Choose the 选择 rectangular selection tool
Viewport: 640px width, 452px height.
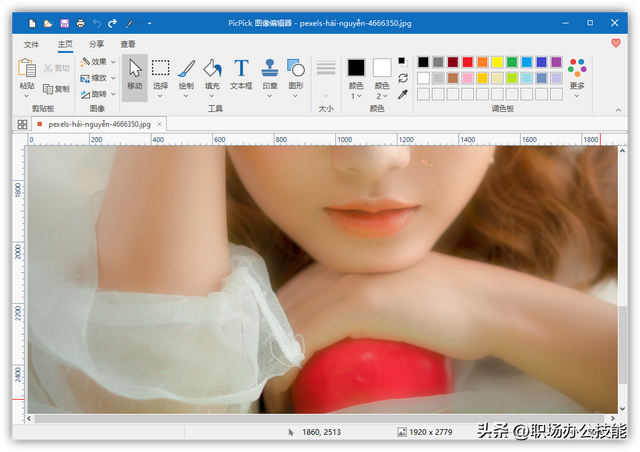[x=160, y=75]
